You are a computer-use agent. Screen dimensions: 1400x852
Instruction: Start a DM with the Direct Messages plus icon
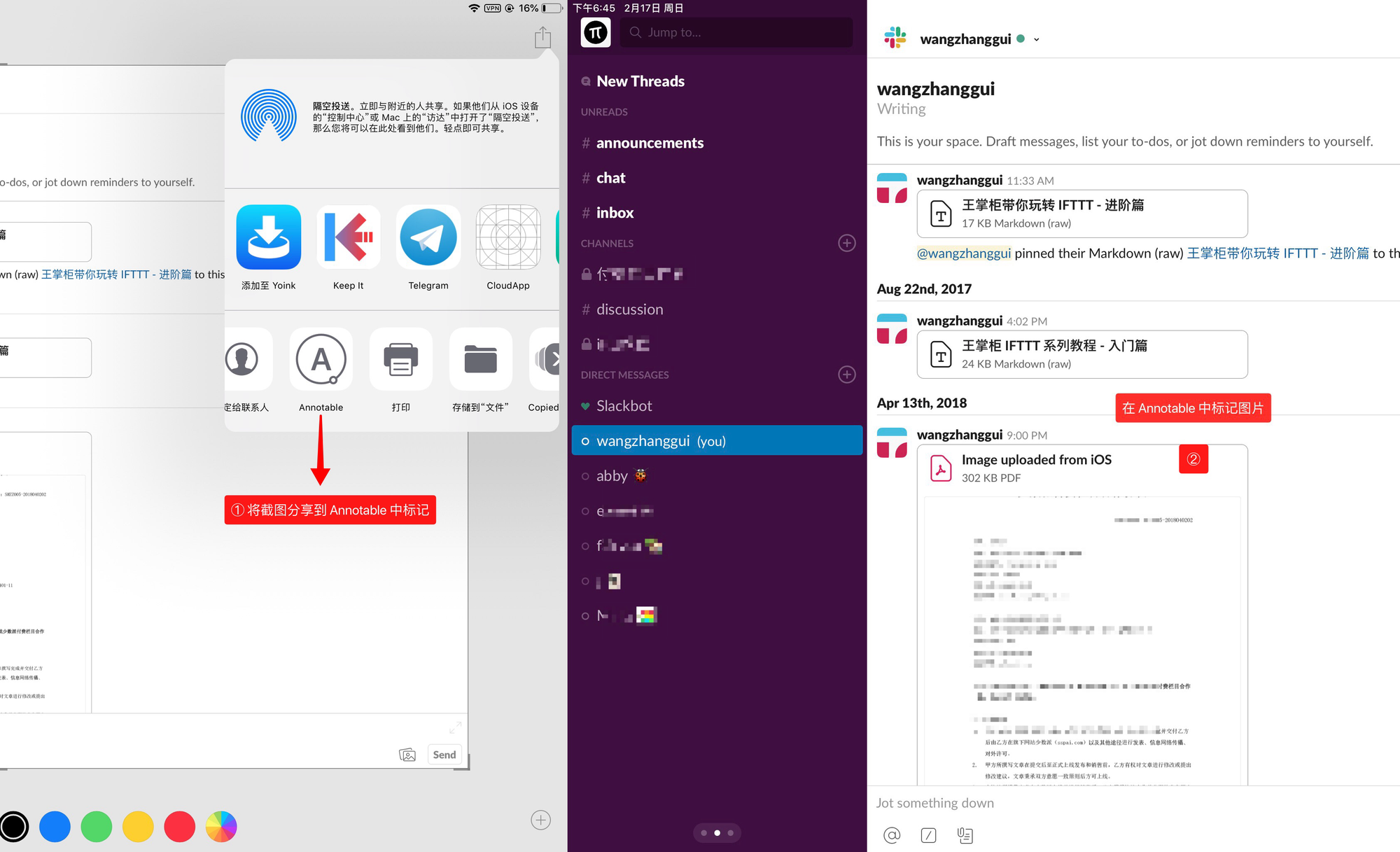847,375
